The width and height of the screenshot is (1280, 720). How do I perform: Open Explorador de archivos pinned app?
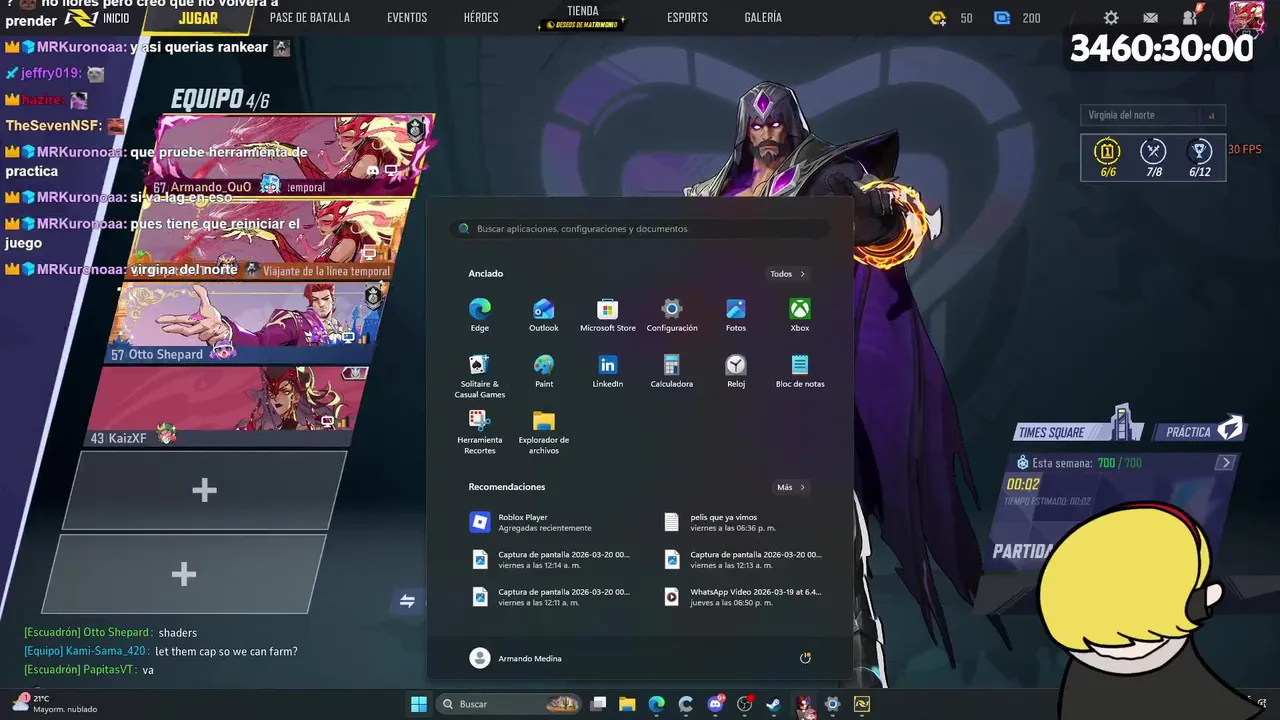point(544,432)
